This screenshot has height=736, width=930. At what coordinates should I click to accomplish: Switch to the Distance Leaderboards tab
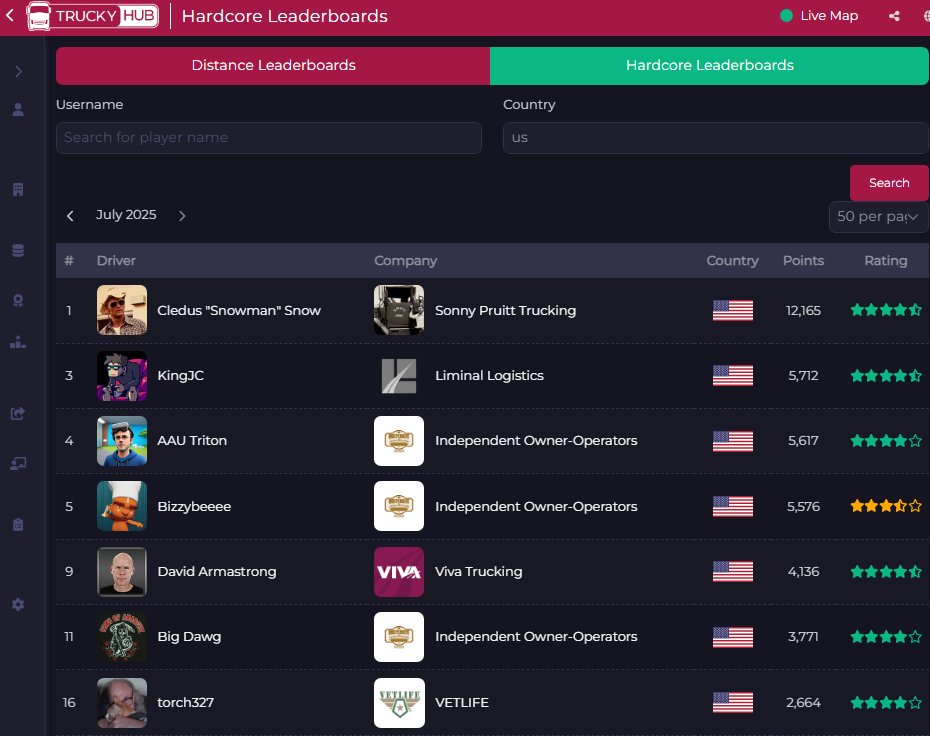pyautogui.click(x=273, y=65)
